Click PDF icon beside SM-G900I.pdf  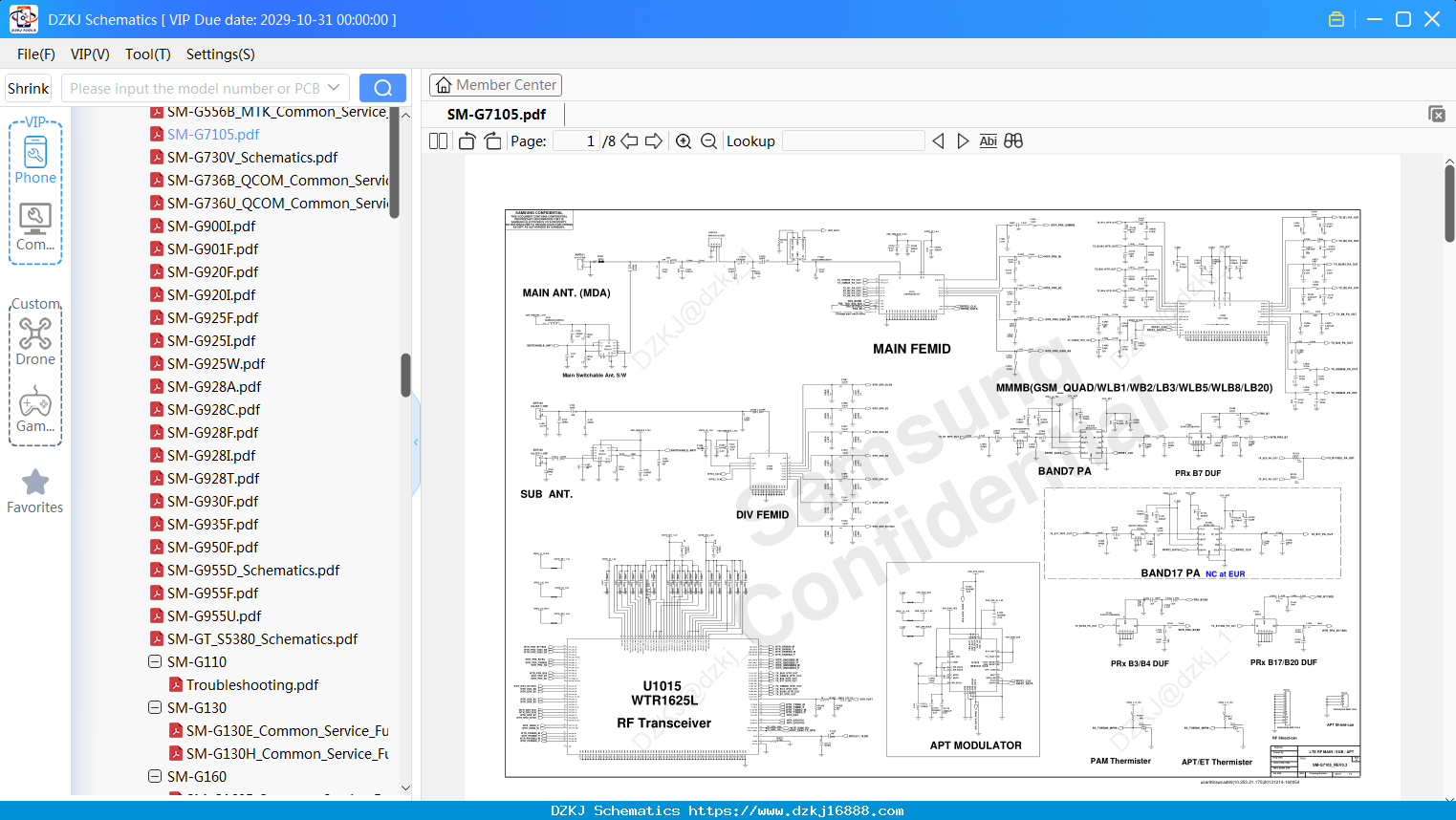click(x=157, y=226)
